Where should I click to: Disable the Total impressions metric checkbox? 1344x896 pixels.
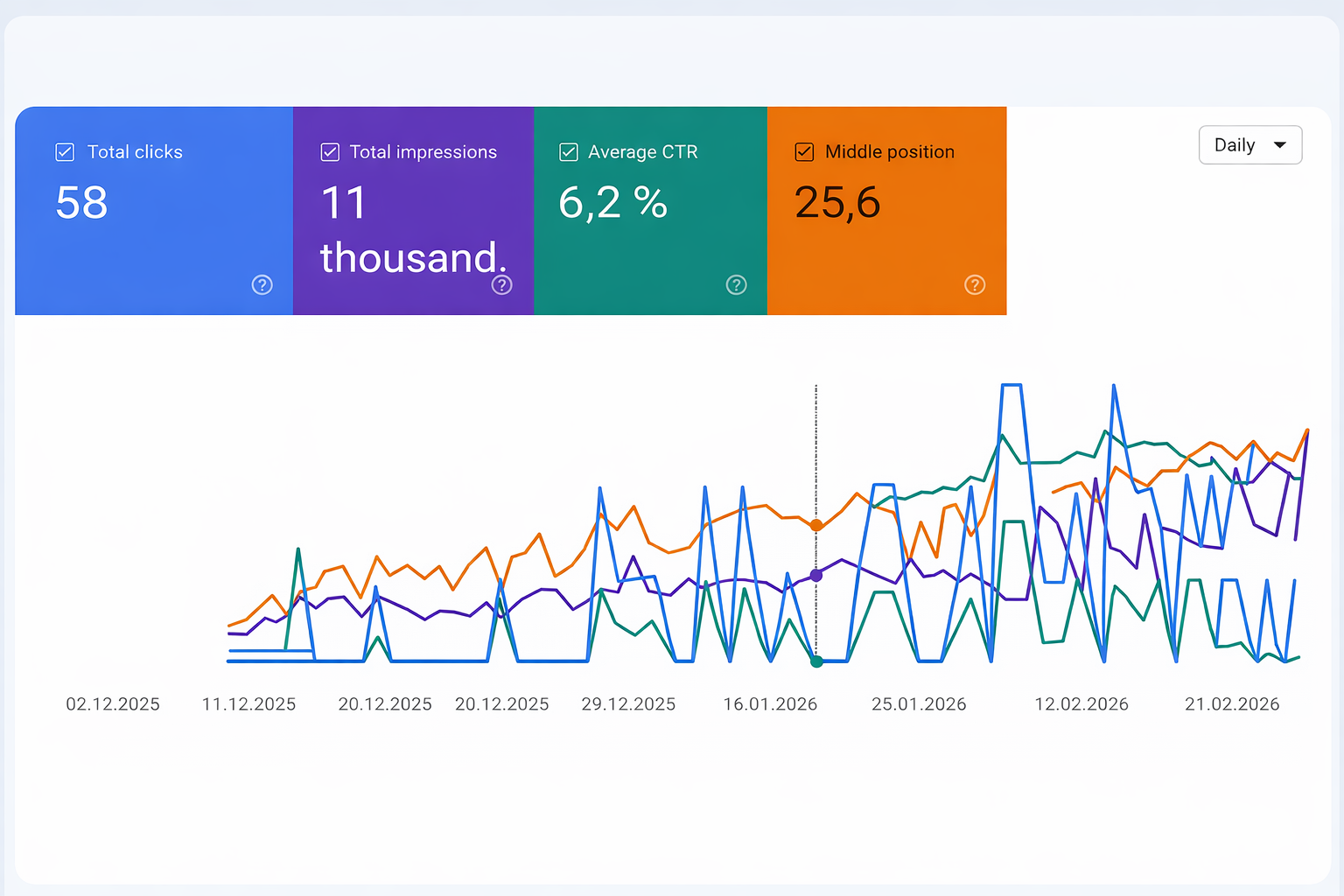pyautogui.click(x=330, y=151)
